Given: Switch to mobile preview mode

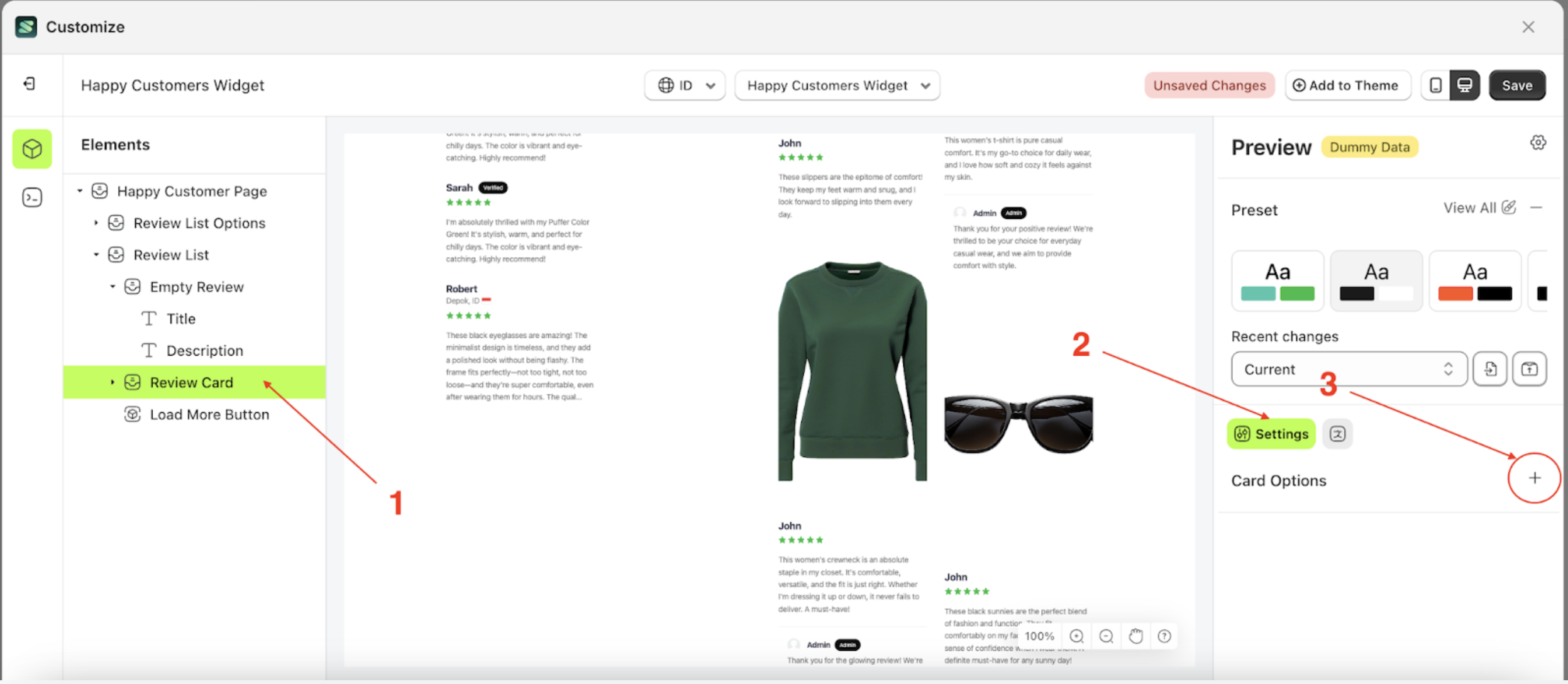Looking at the screenshot, I should 1435,85.
